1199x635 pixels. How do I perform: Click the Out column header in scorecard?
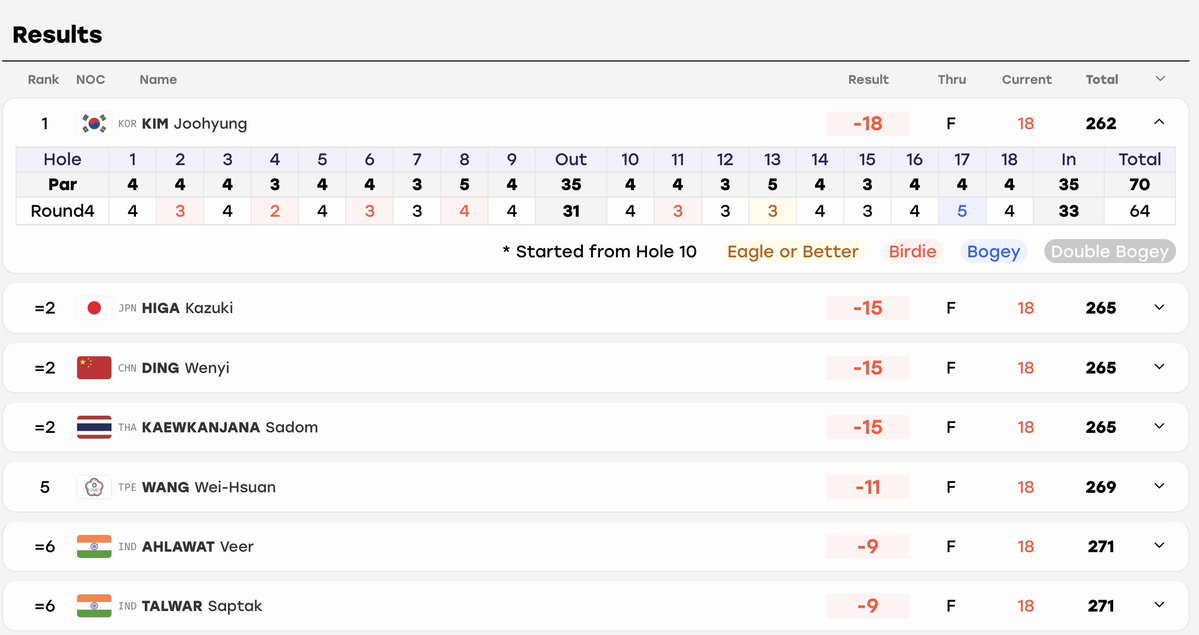tap(571, 159)
